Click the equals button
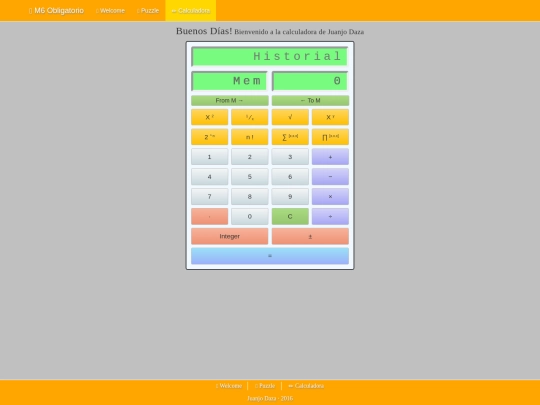 tap(270, 256)
